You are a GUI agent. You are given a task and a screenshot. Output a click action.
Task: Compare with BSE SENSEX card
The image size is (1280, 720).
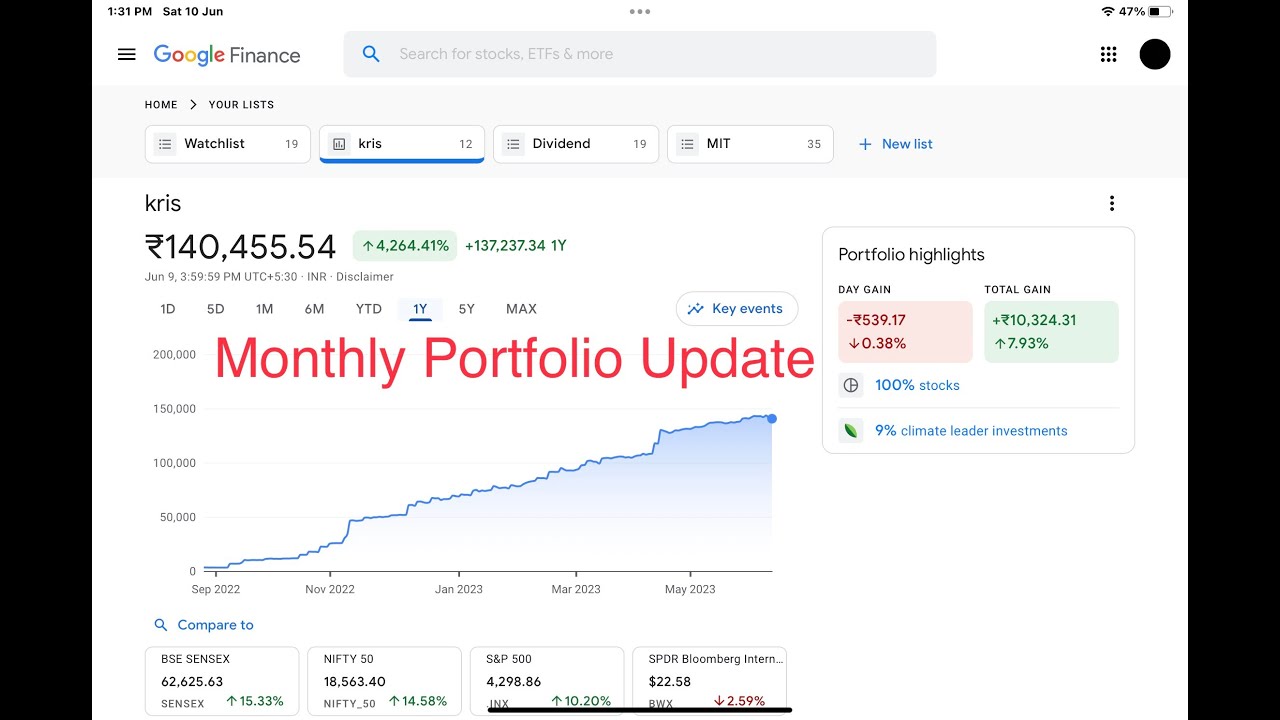(222, 681)
